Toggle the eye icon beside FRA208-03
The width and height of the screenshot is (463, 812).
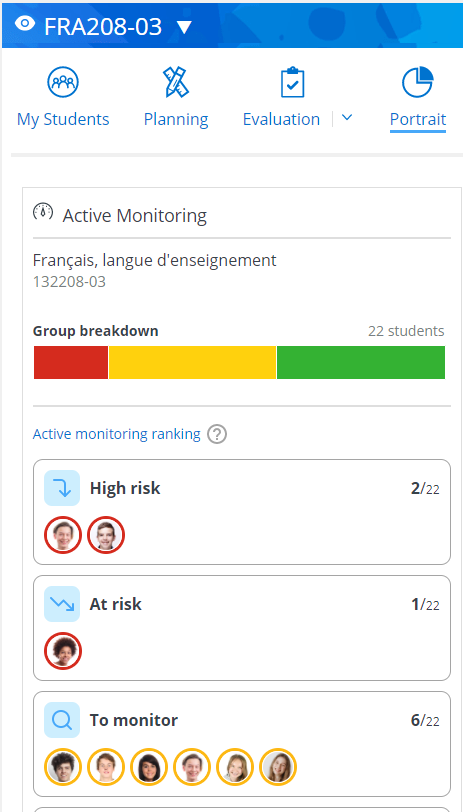(x=25, y=24)
